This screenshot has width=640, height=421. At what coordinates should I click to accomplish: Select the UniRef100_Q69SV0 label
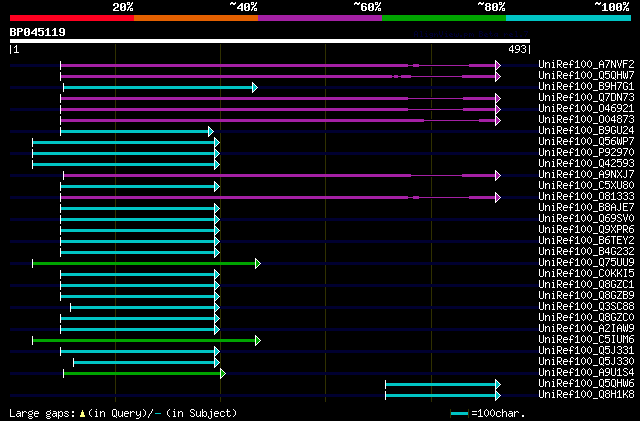586,219
